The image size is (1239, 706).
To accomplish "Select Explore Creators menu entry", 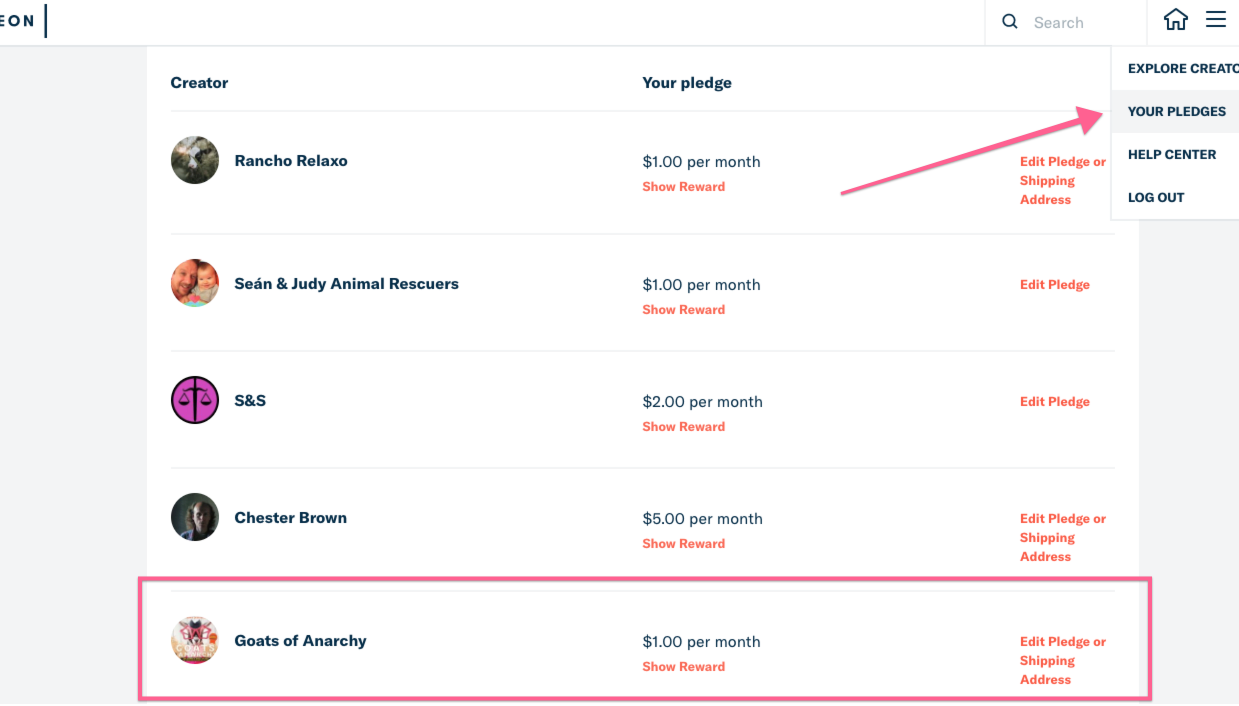I will pos(1182,69).
